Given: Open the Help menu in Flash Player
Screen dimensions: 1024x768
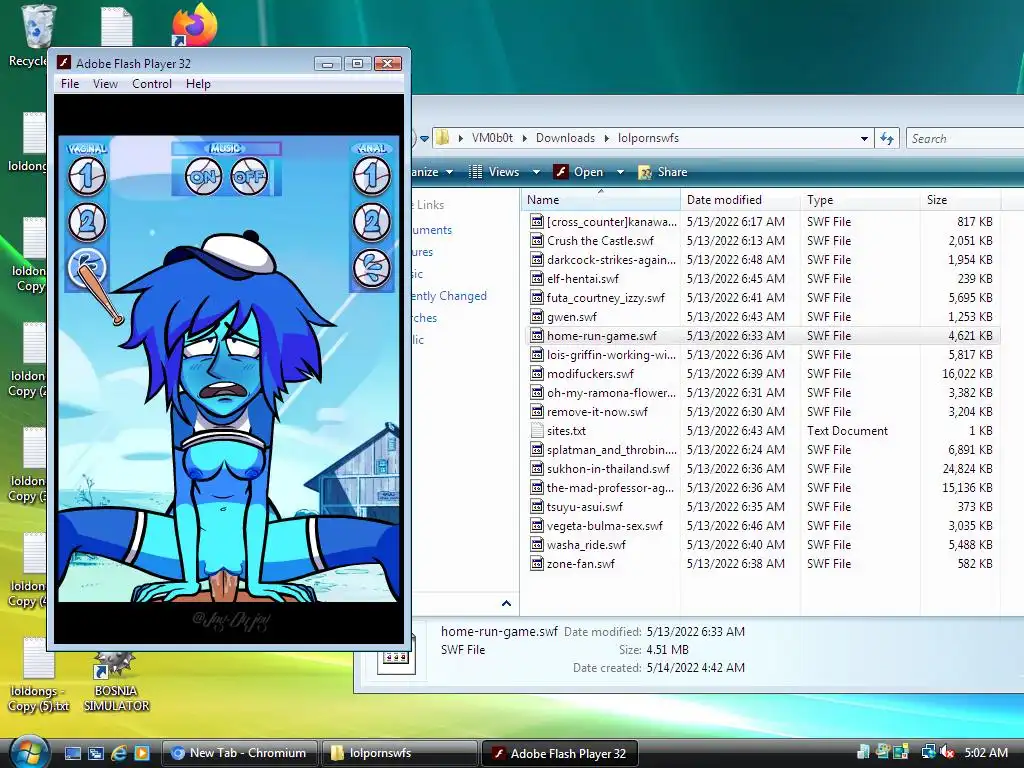Looking at the screenshot, I should point(198,84).
